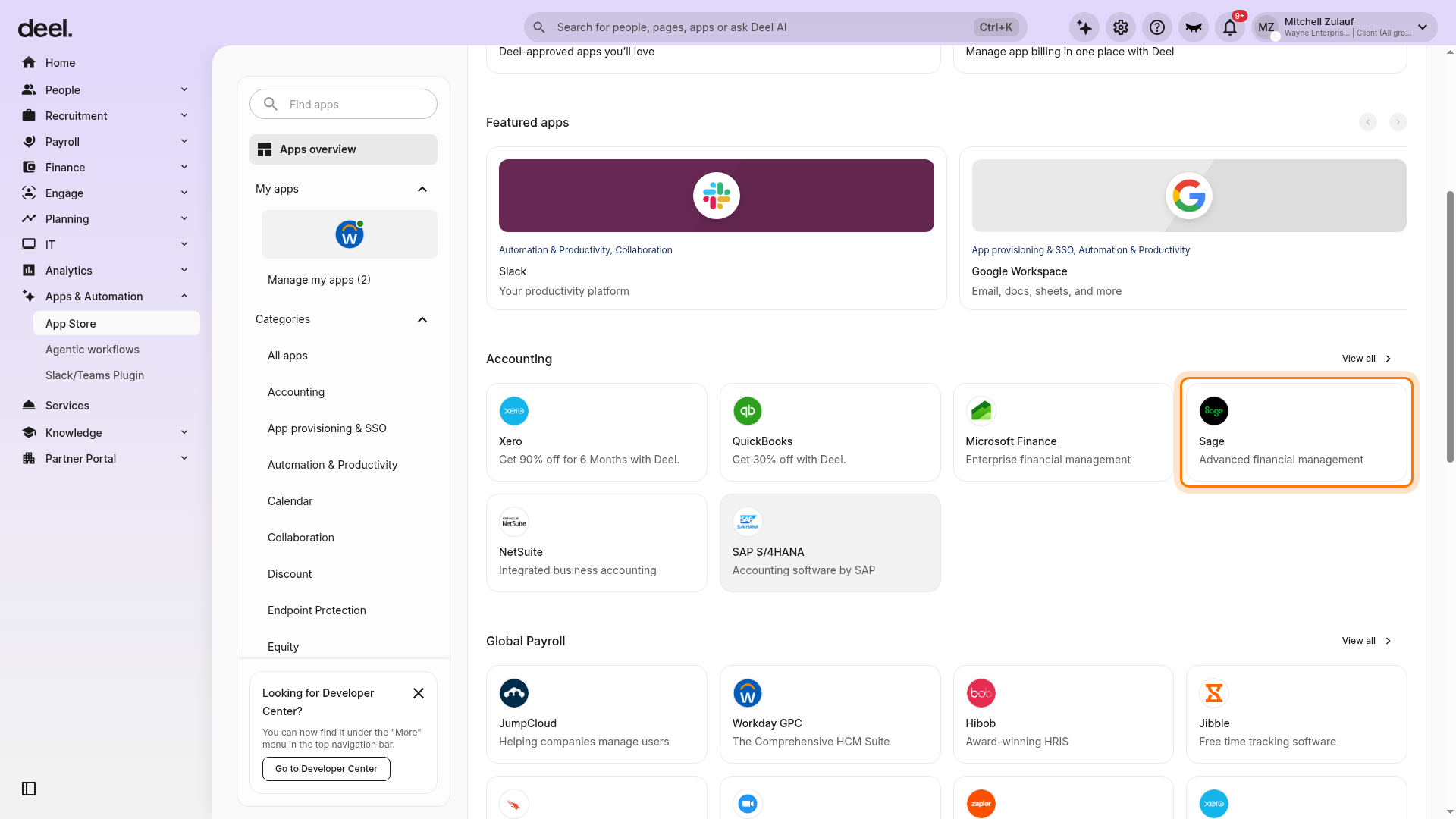1456x819 pixels.
Task: Open settings gear icon
Action: [x=1121, y=27]
